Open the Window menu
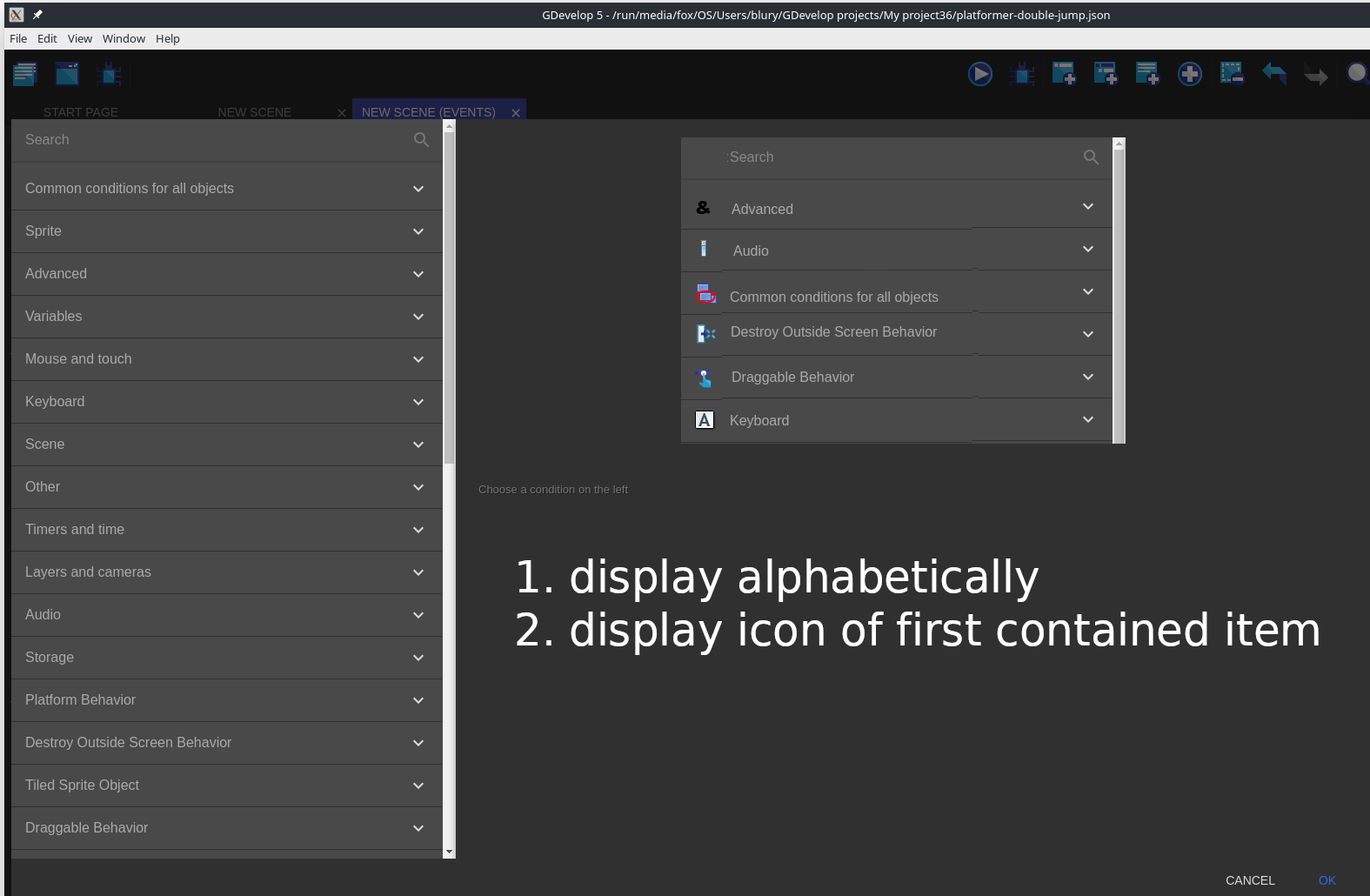 click(x=124, y=38)
